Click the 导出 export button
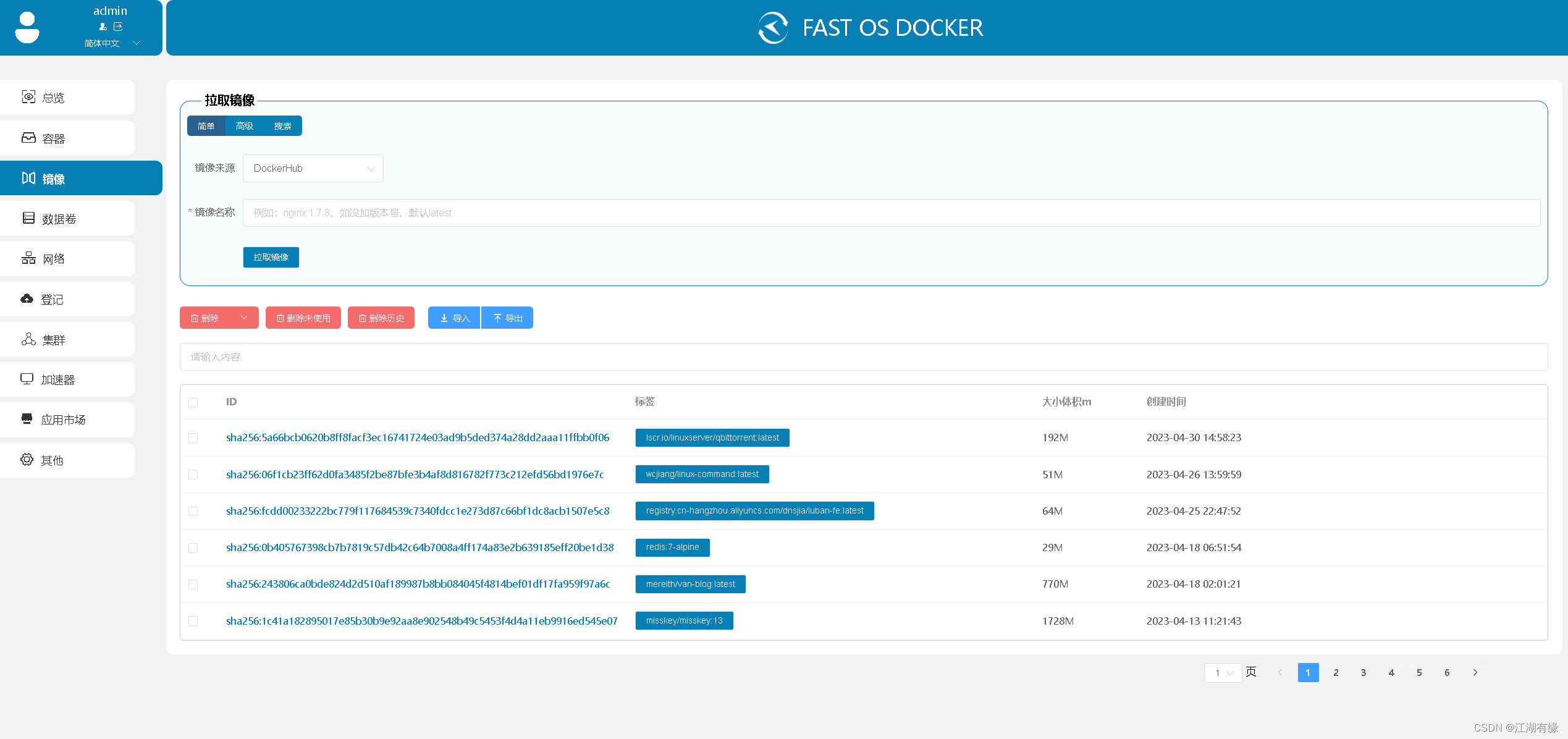The width and height of the screenshot is (1568, 739). [507, 318]
